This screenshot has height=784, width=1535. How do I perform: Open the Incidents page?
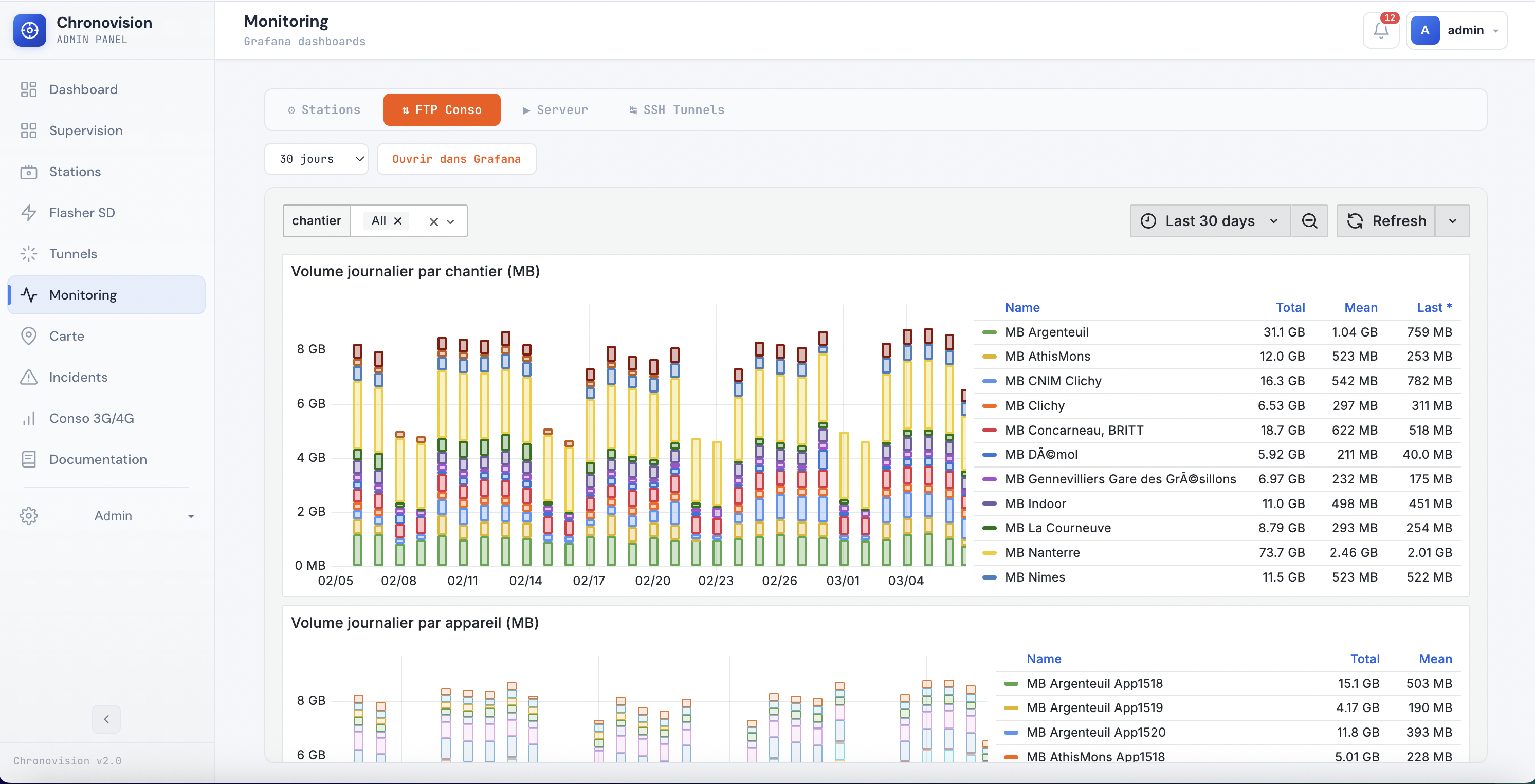(x=78, y=377)
